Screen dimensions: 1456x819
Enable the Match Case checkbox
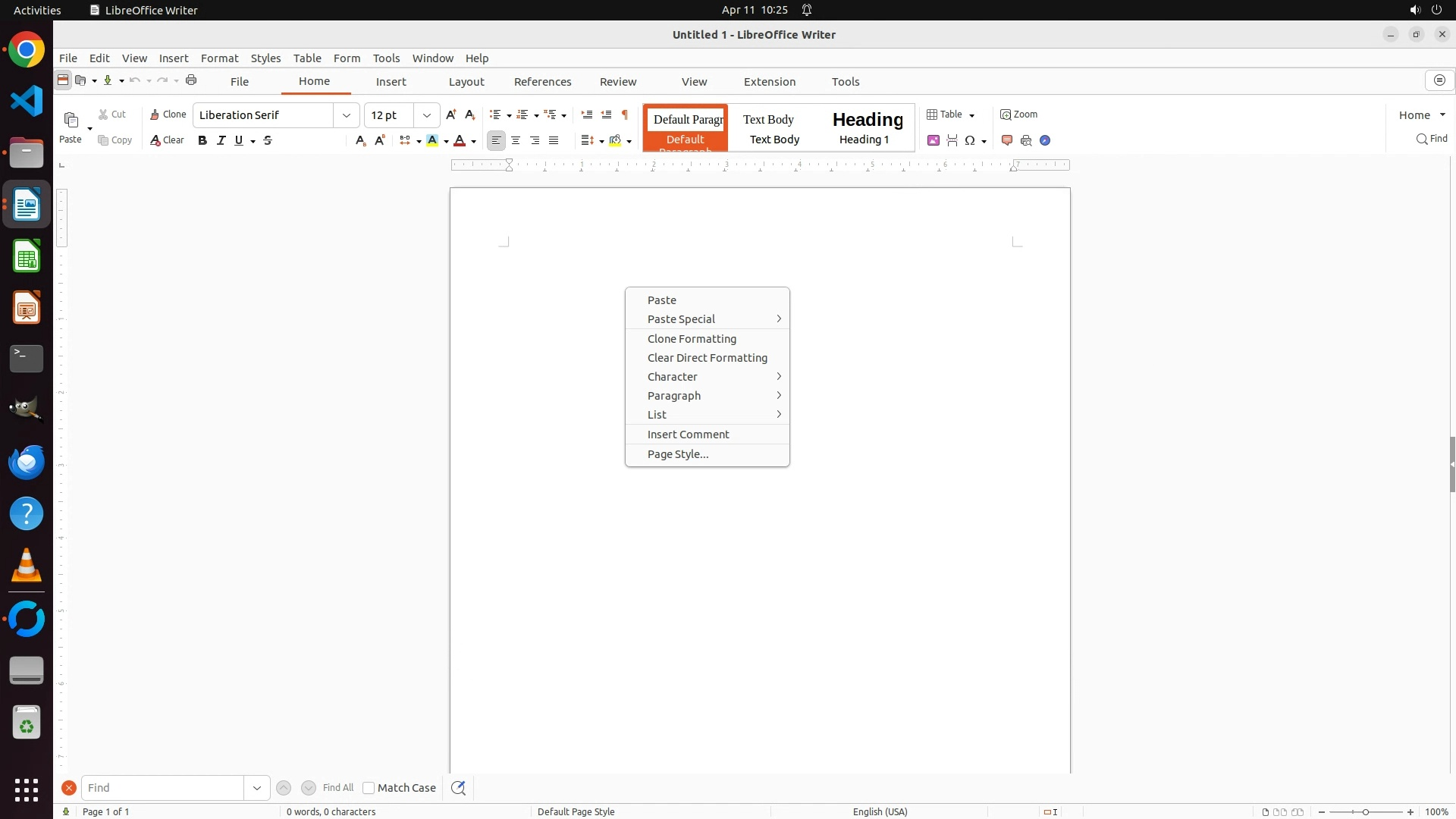pos(369,788)
